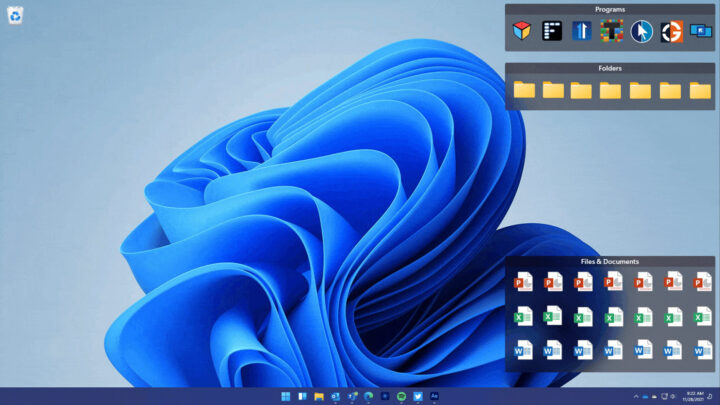The image size is (720, 405).
Task: Select the Folders fence title bar
Action: (610, 68)
